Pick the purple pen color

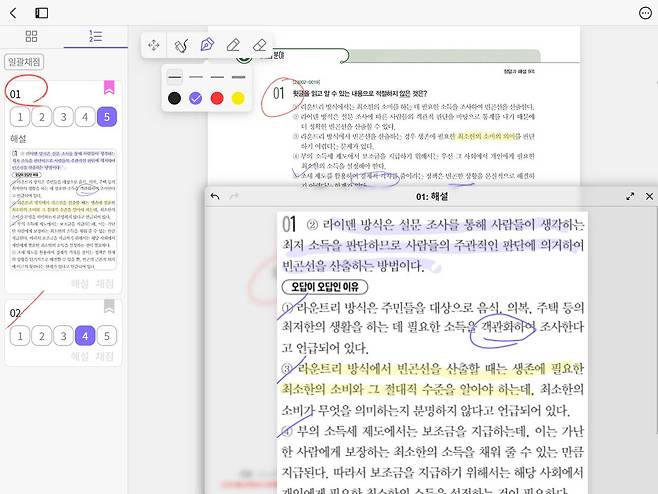196,98
